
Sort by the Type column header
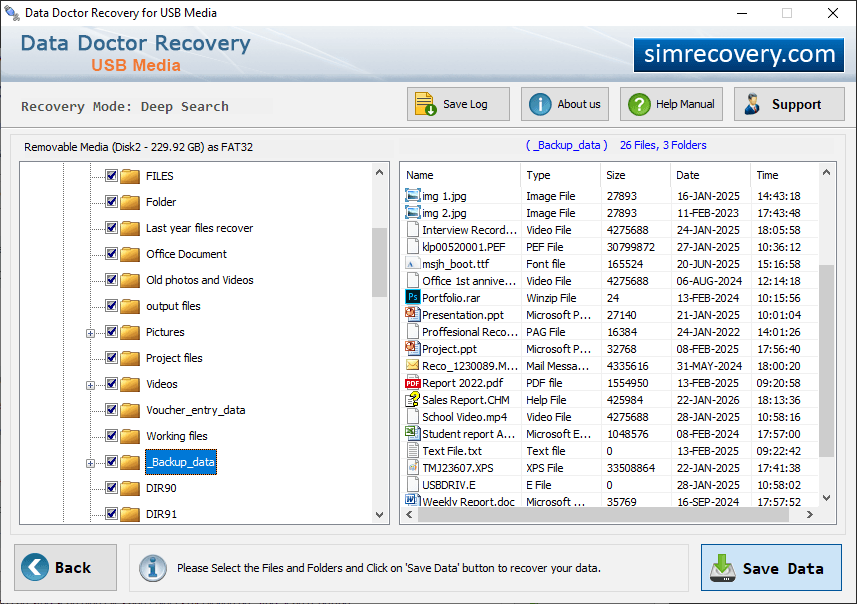tap(560, 175)
